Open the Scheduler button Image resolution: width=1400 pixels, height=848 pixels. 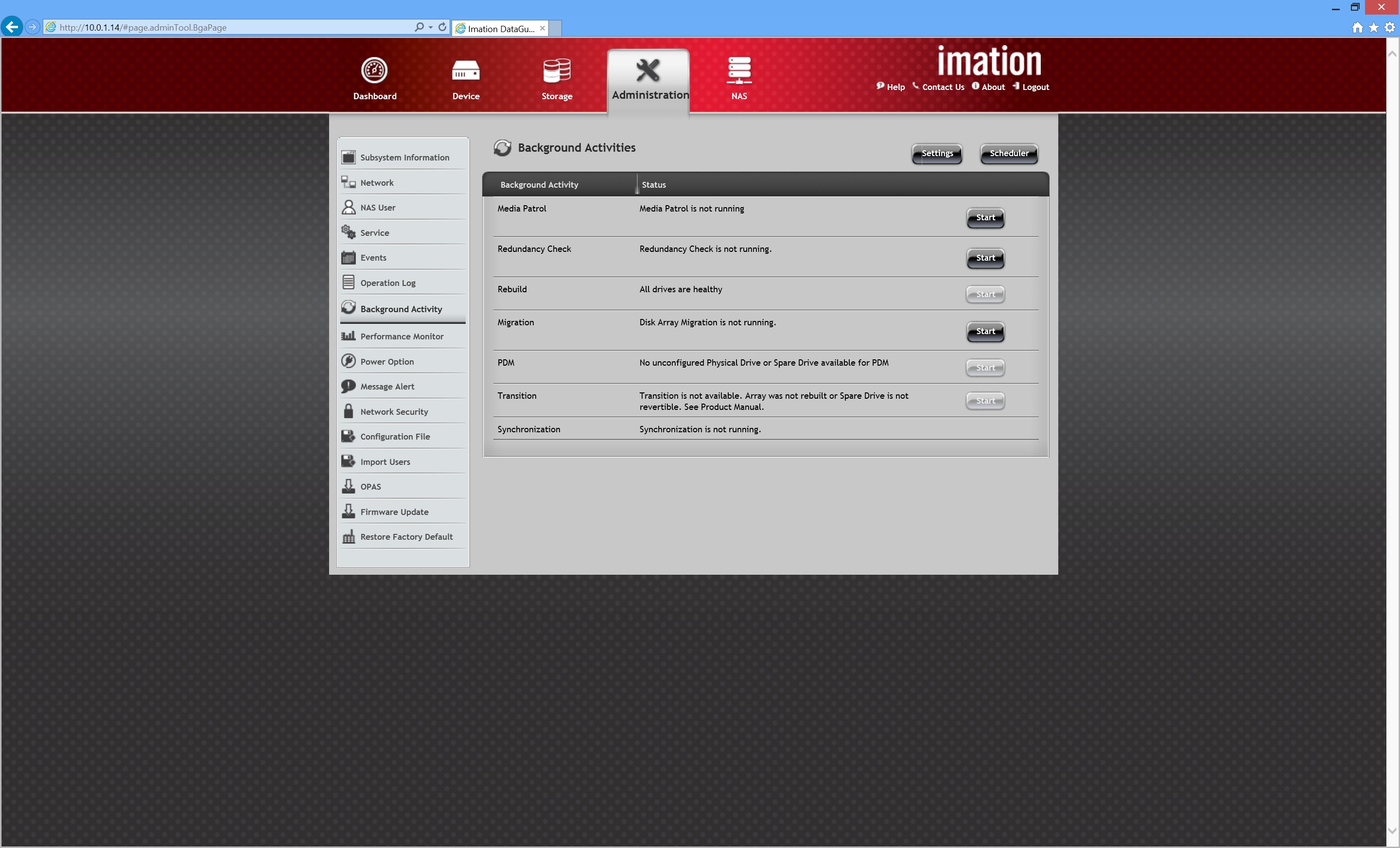(1009, 154)
